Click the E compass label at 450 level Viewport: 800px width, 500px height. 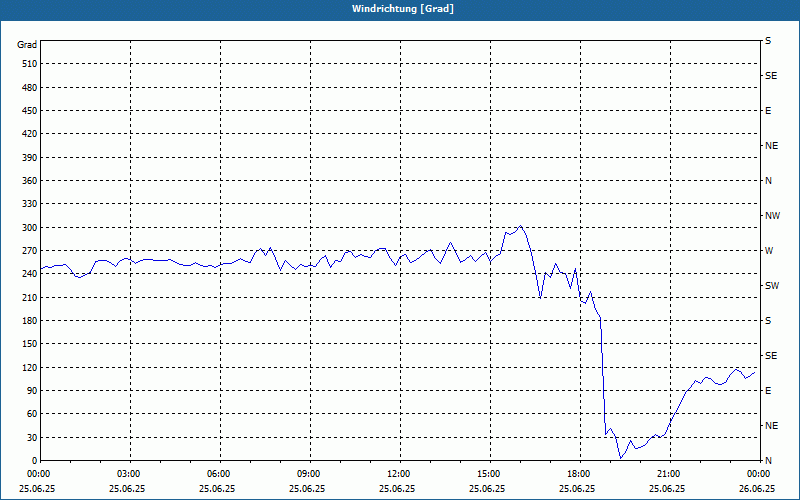tap(768, 111)
